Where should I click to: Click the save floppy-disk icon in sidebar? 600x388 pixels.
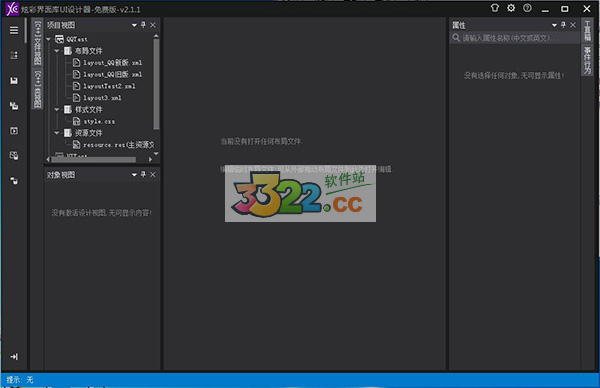coord(14,81)
